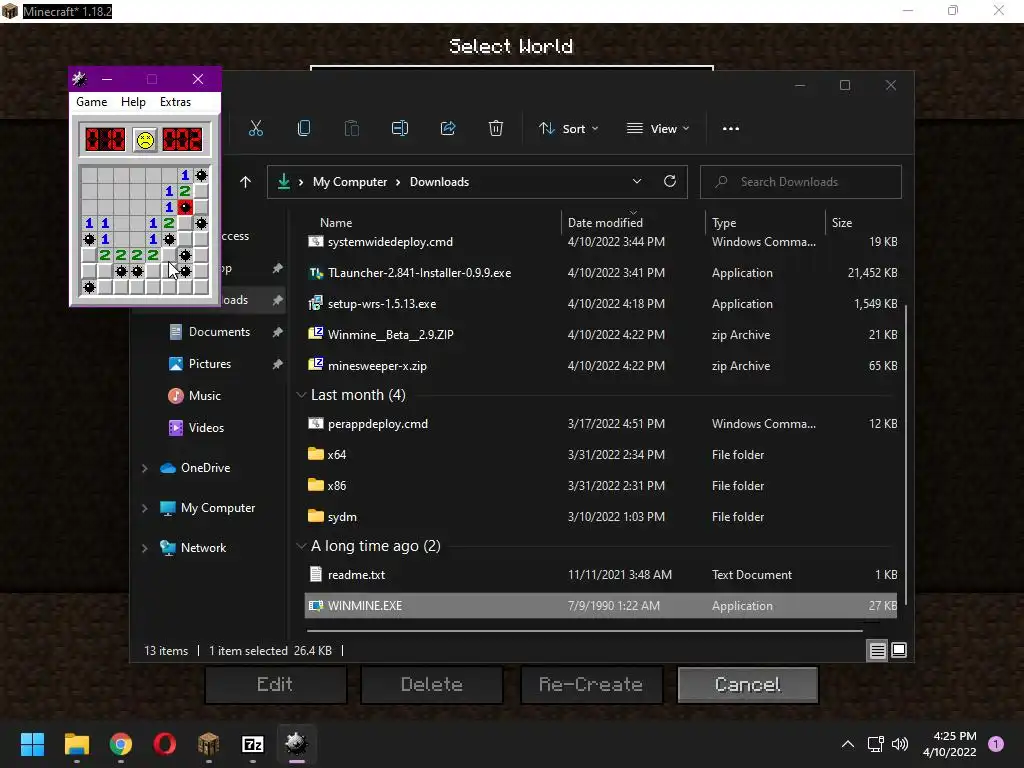
Task: Click the Search Downloads field
Action: (x=801, y=182)
